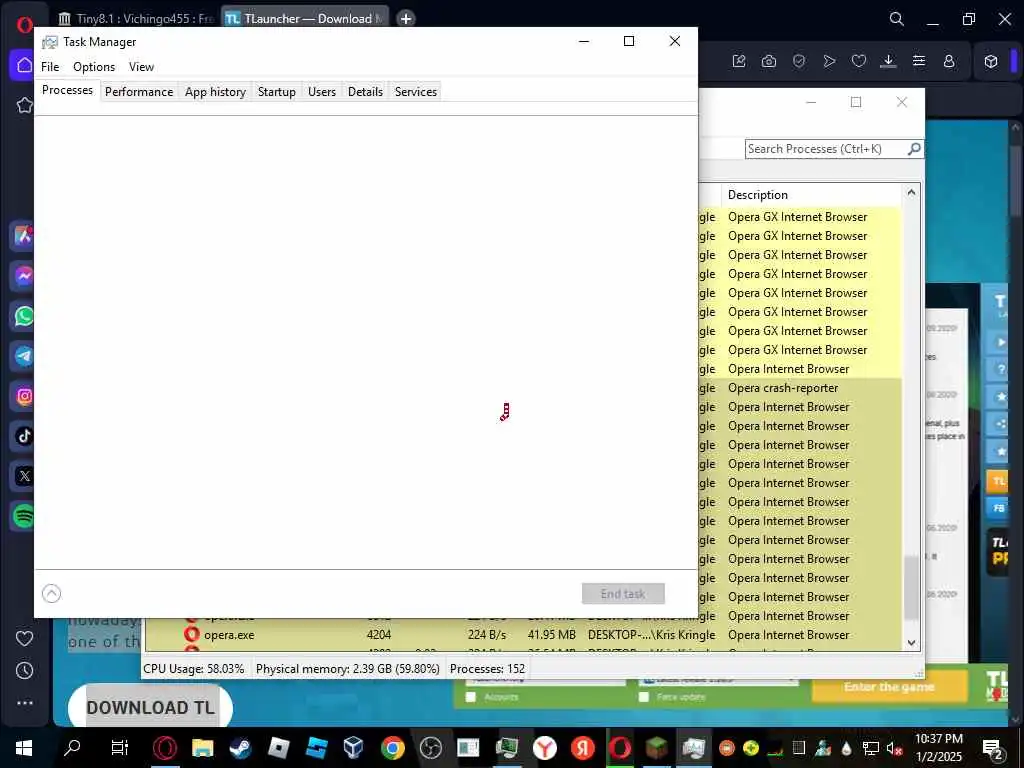Open Task View on the taskbar

[120, 748]
